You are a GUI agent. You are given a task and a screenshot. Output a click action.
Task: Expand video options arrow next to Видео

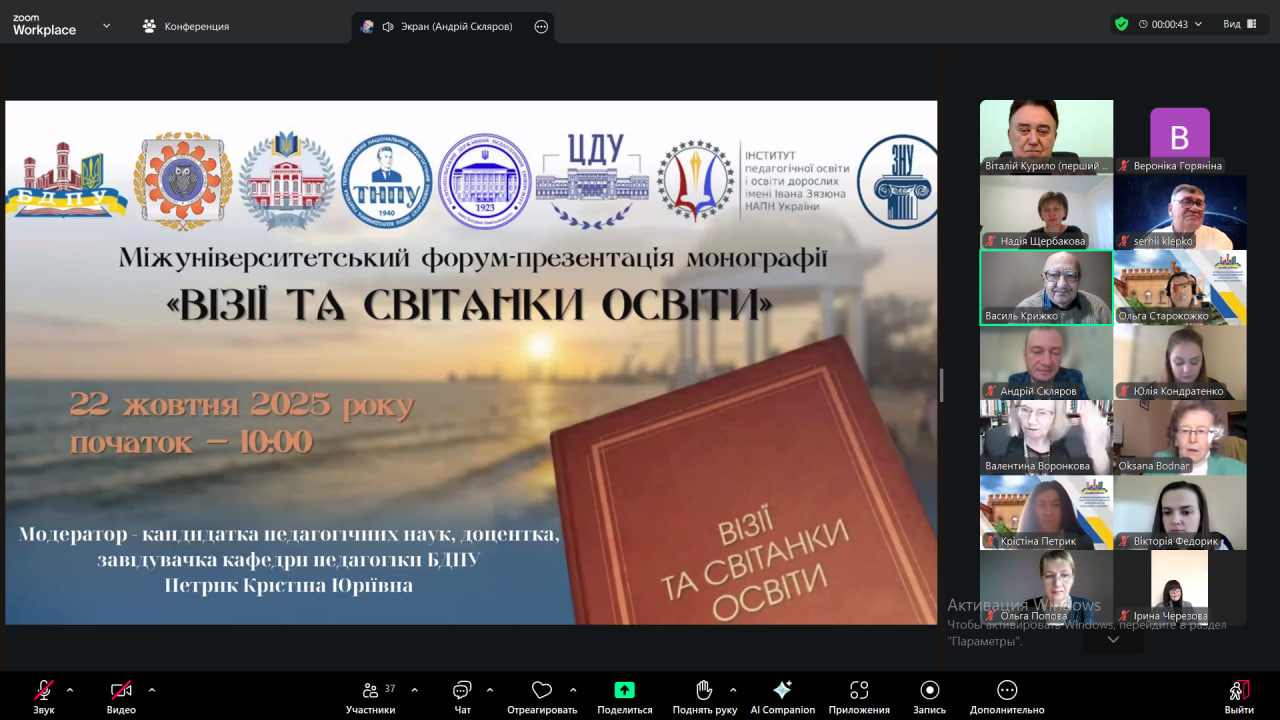152,689
